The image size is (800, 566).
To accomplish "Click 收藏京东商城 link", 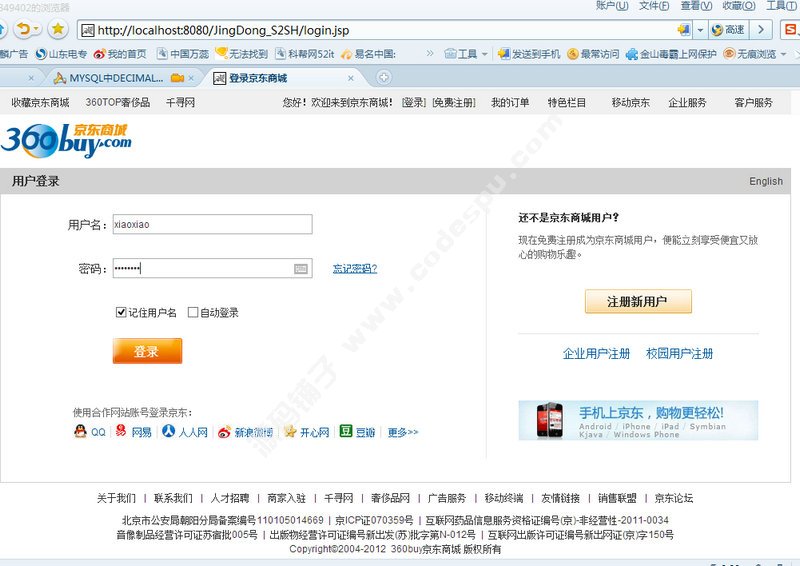I will [40, 103].
